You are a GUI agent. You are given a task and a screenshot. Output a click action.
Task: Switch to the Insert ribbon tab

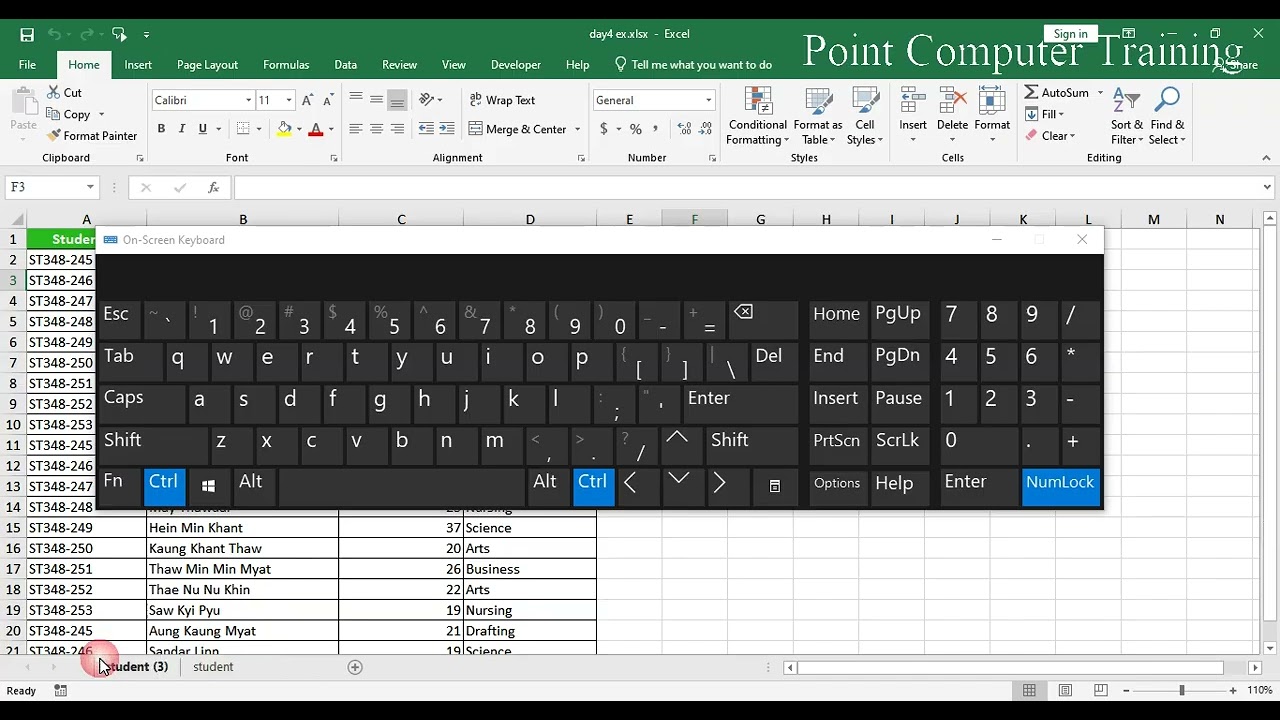(x=138, y=65)
